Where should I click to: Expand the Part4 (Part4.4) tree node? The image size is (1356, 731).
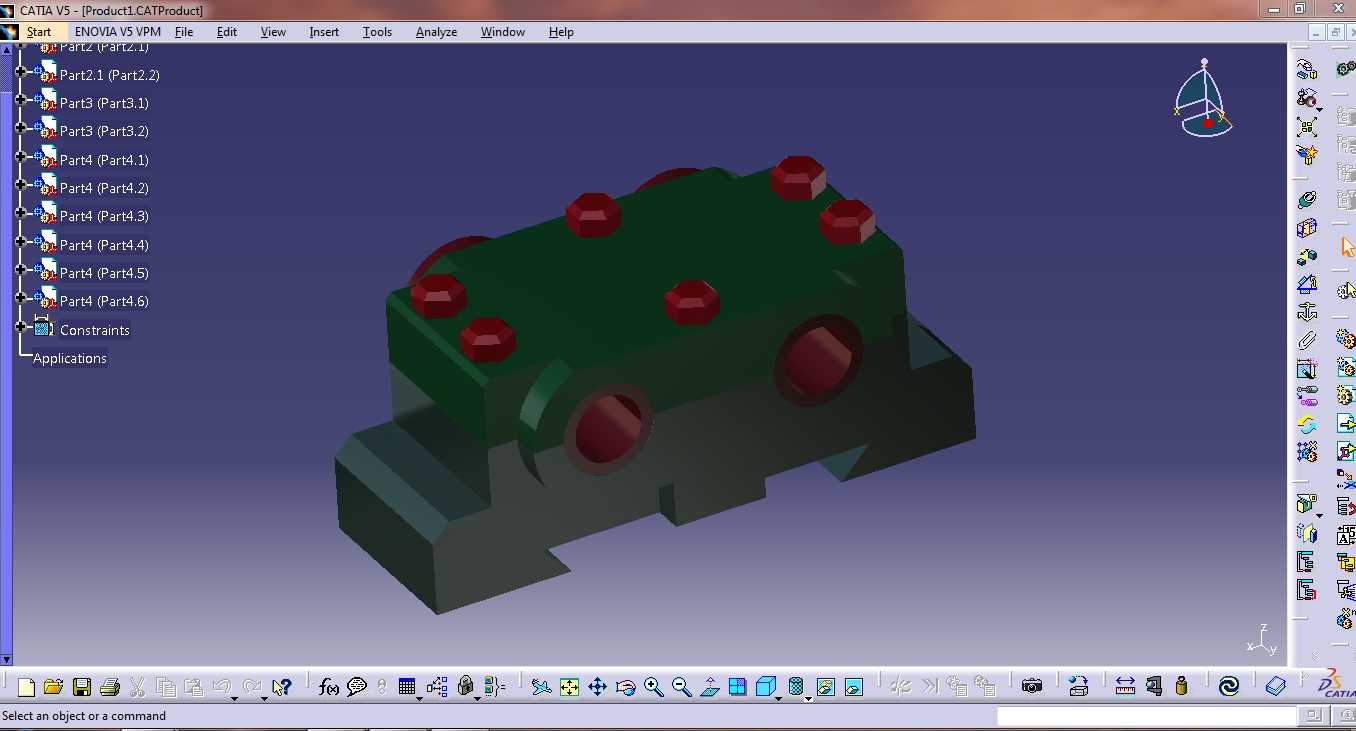click(21, 242)
